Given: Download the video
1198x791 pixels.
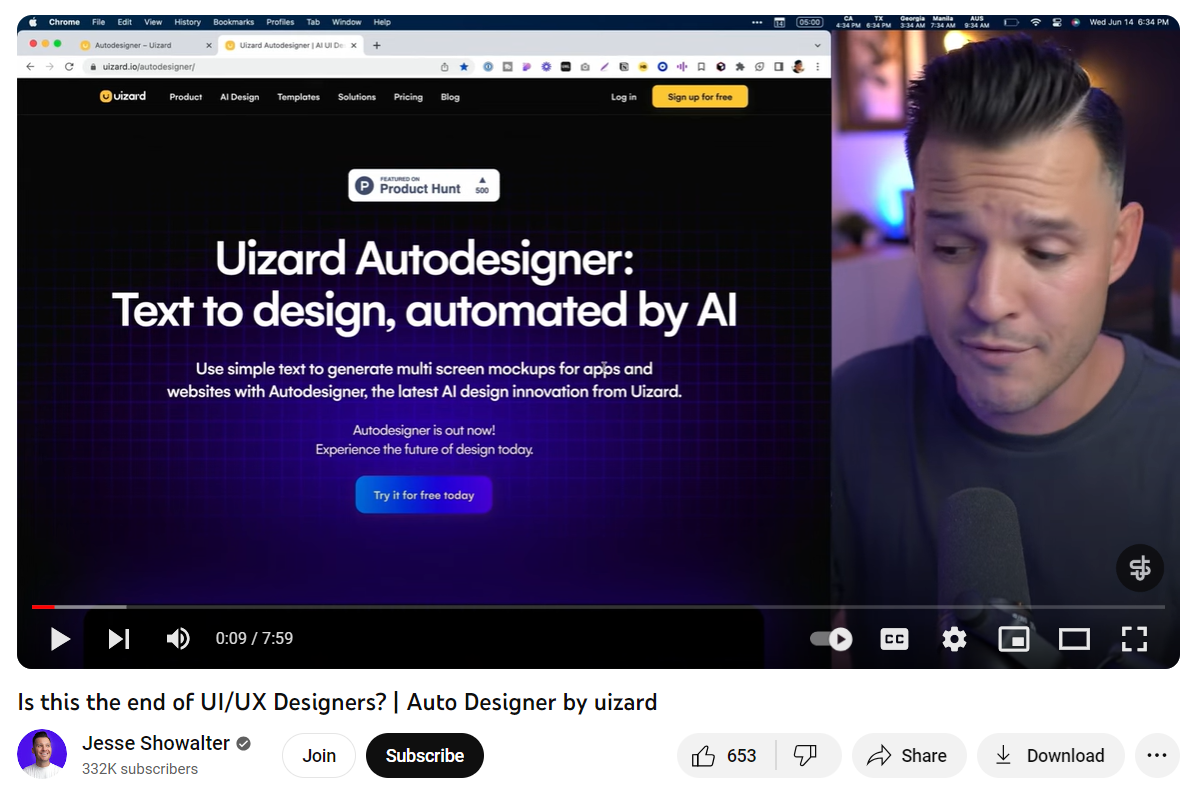Looking at the screenshot, I should 1051,756.
